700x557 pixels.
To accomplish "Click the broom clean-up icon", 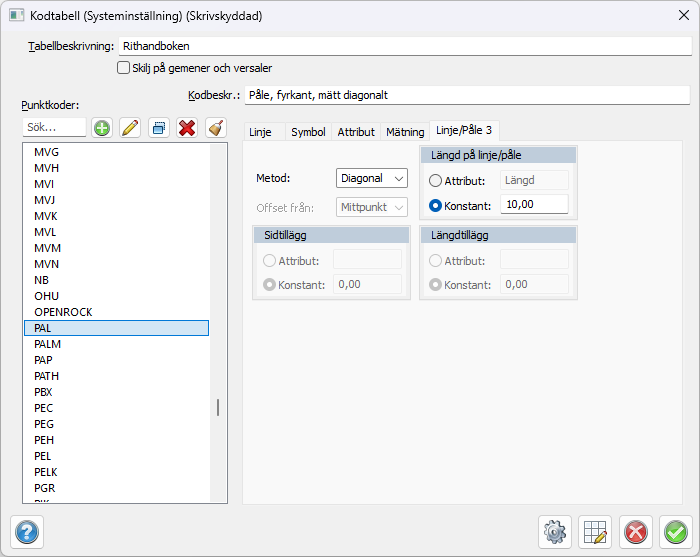I will tap(215, 128).
